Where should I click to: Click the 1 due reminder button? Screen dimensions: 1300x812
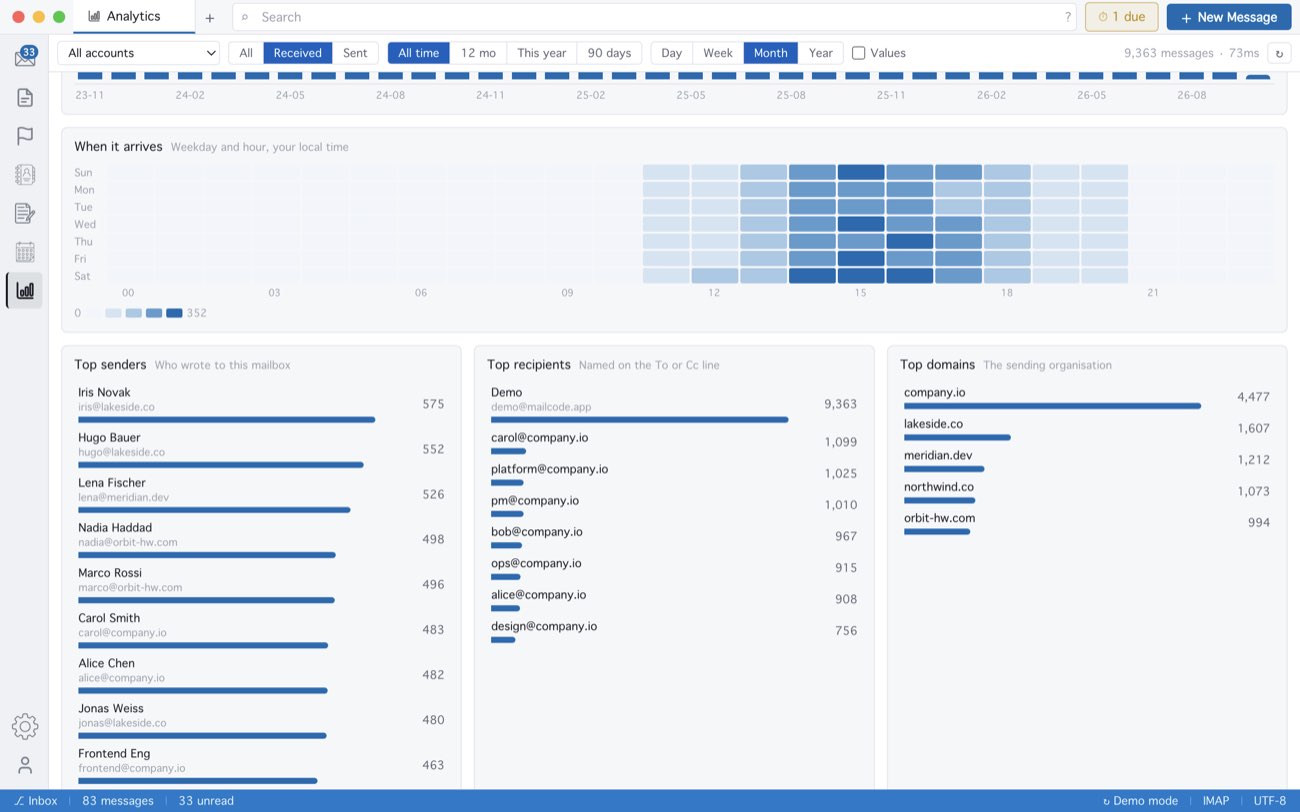tap(1121, 17)
